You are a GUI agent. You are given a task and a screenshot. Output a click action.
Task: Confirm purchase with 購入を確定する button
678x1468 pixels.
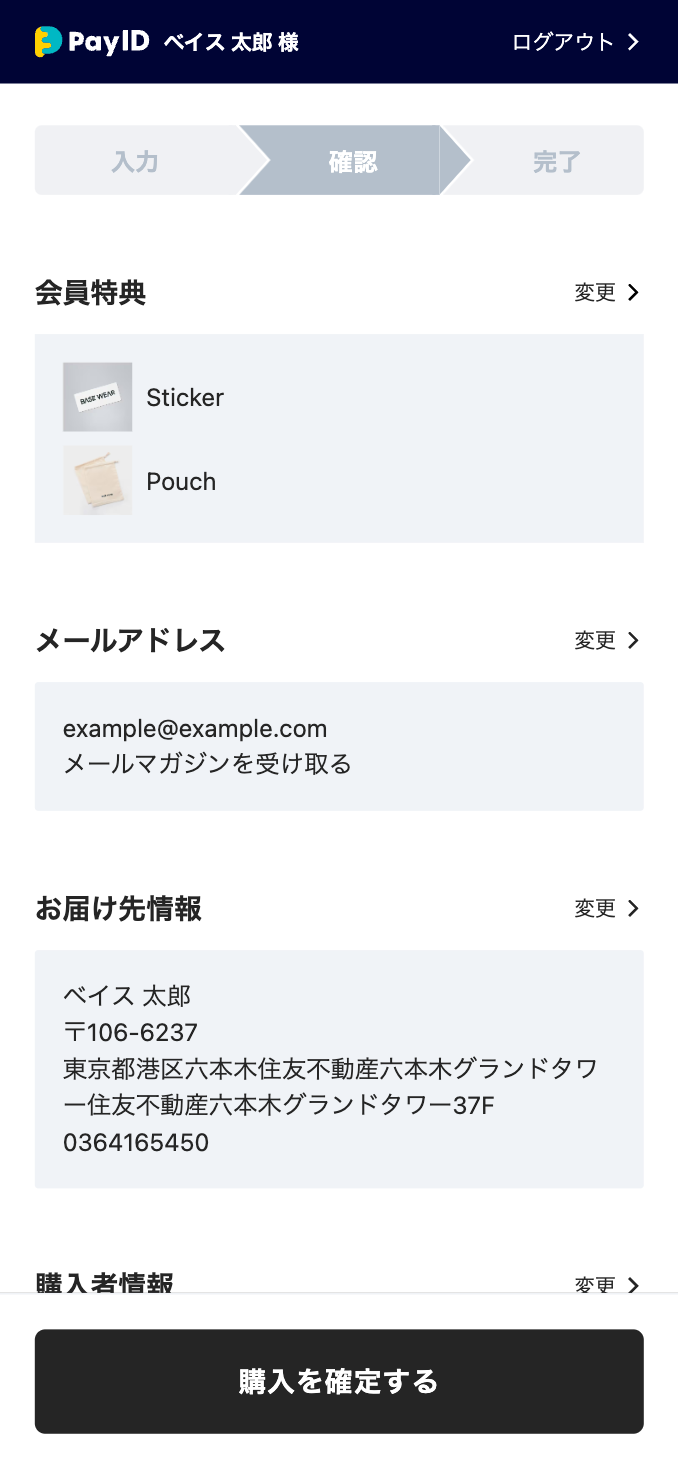click(x=339, y=1381)
